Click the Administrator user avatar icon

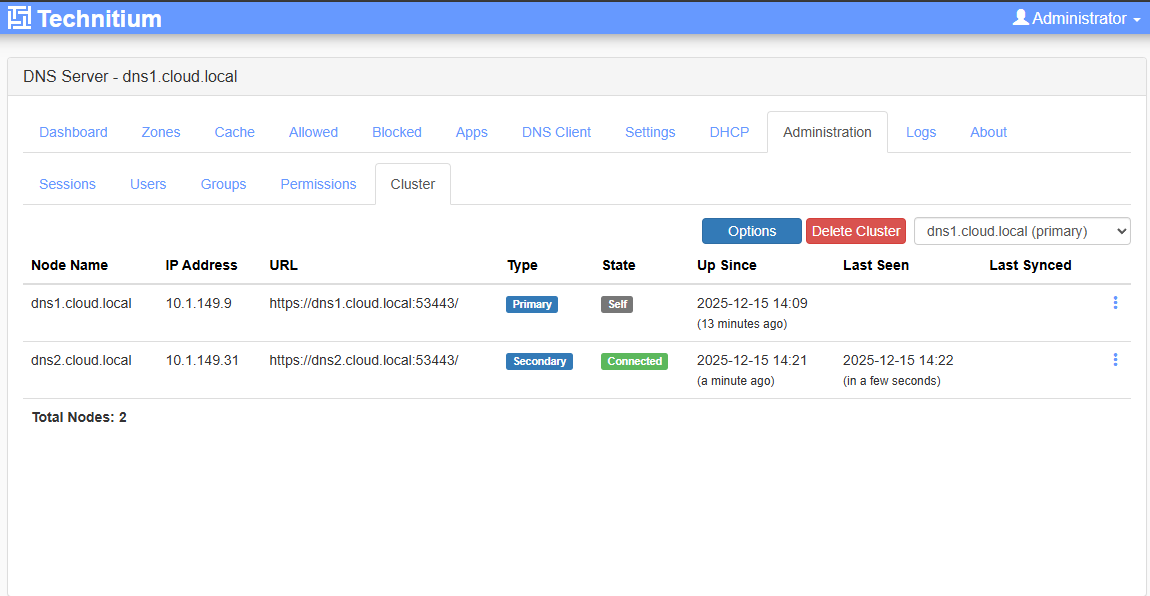tap(1020, 17)
